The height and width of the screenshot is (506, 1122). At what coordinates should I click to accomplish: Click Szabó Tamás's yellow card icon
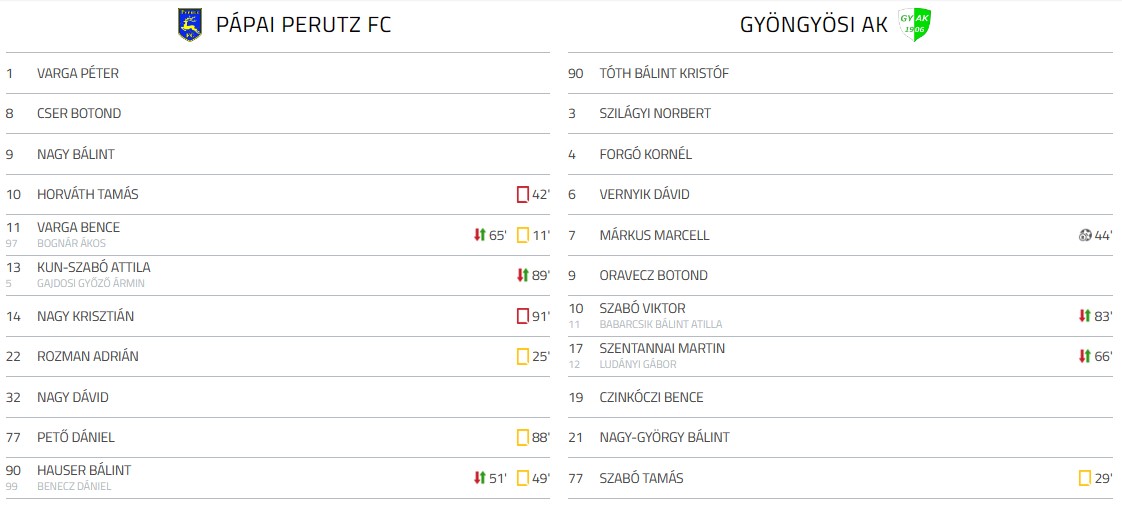[1085, 478]
